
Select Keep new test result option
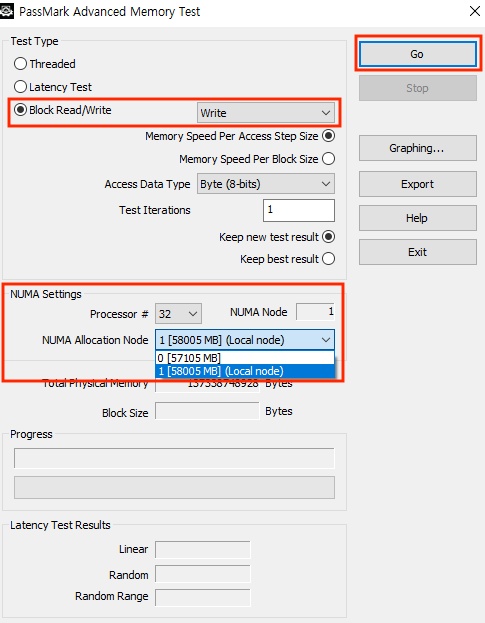[328, 237]
